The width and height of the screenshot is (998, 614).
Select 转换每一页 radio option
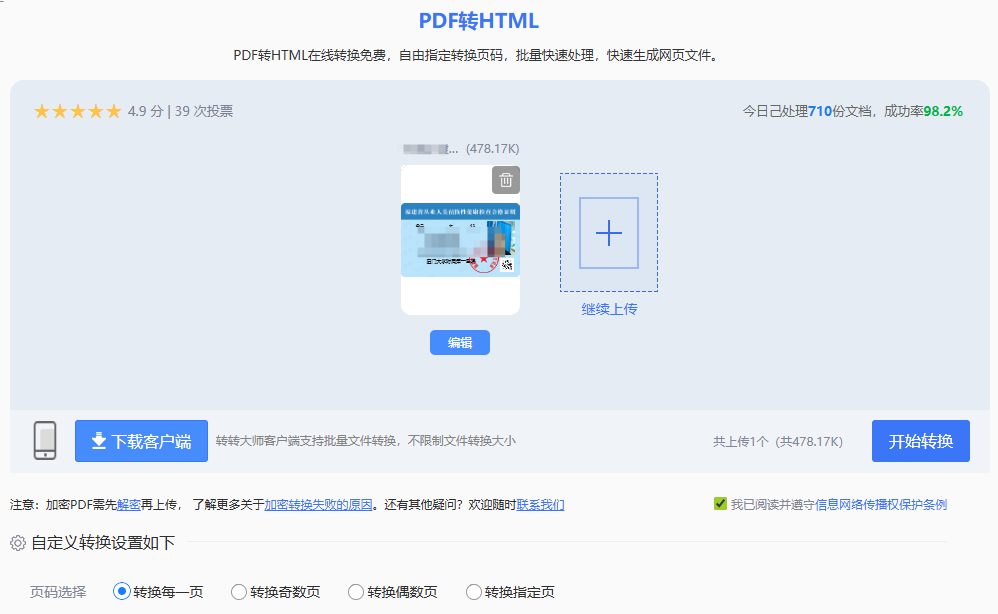(122, 592)
